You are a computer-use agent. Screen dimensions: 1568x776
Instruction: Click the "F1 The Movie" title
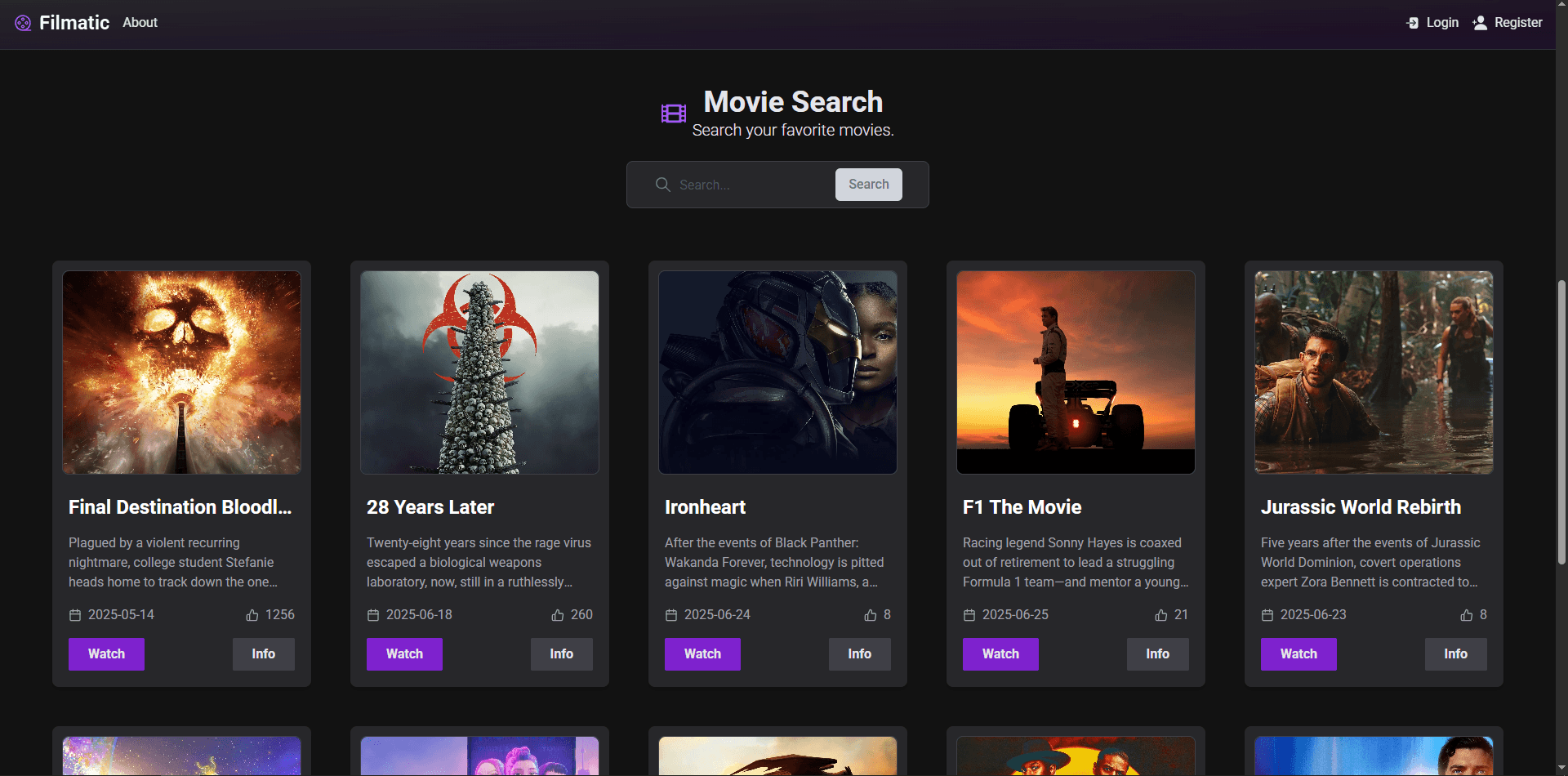1022,507
